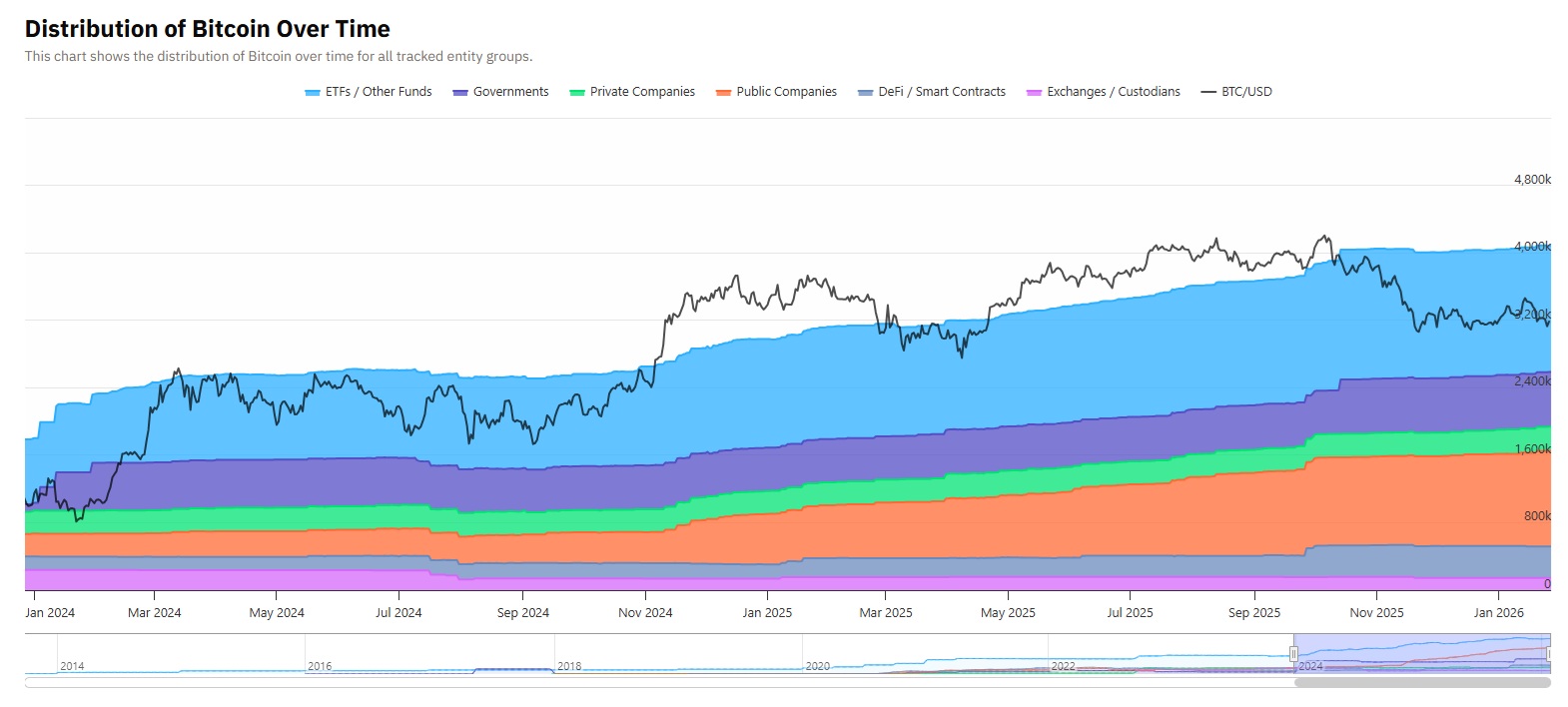Hide the Governments series via its label
1568x707 pixels.
pos(510,92)
